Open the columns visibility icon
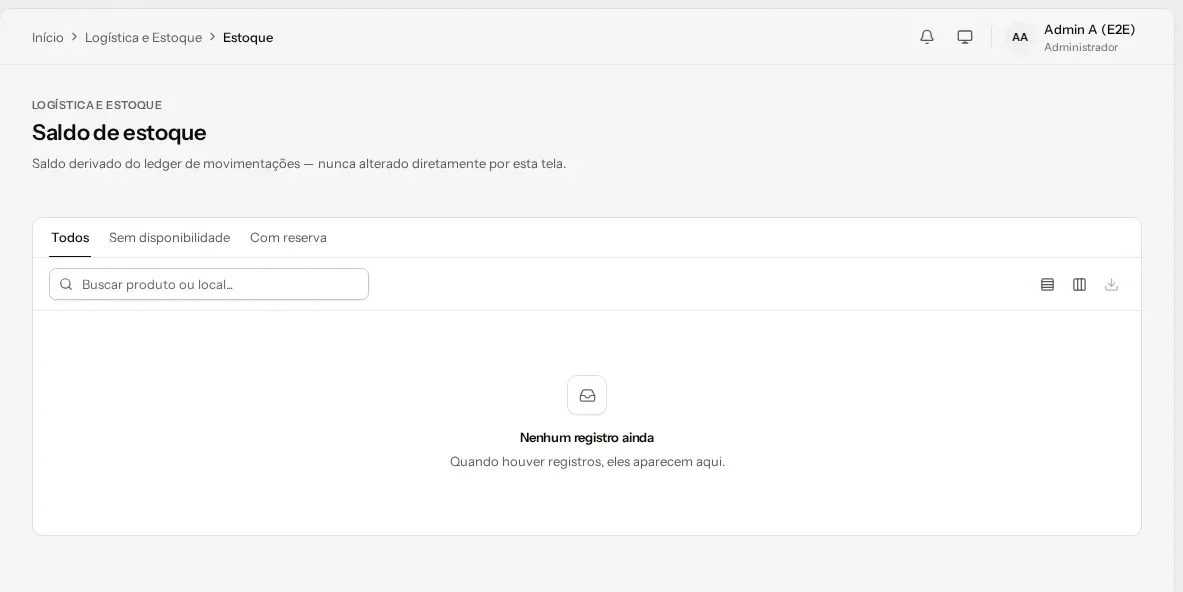 tap(1079, 284)
